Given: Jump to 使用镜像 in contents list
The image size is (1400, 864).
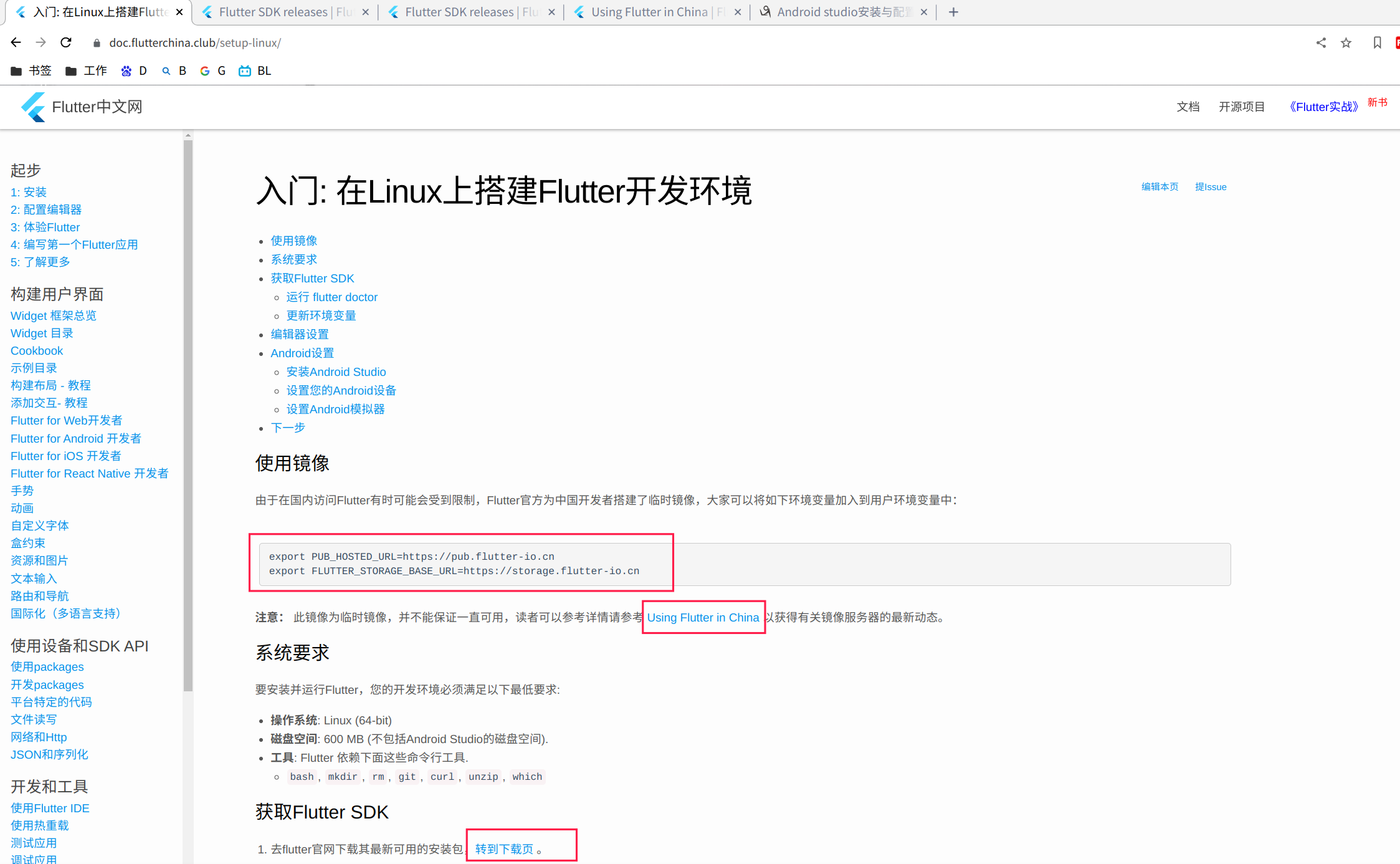Looking at the screenshot, I should click(x=294, y=241).
